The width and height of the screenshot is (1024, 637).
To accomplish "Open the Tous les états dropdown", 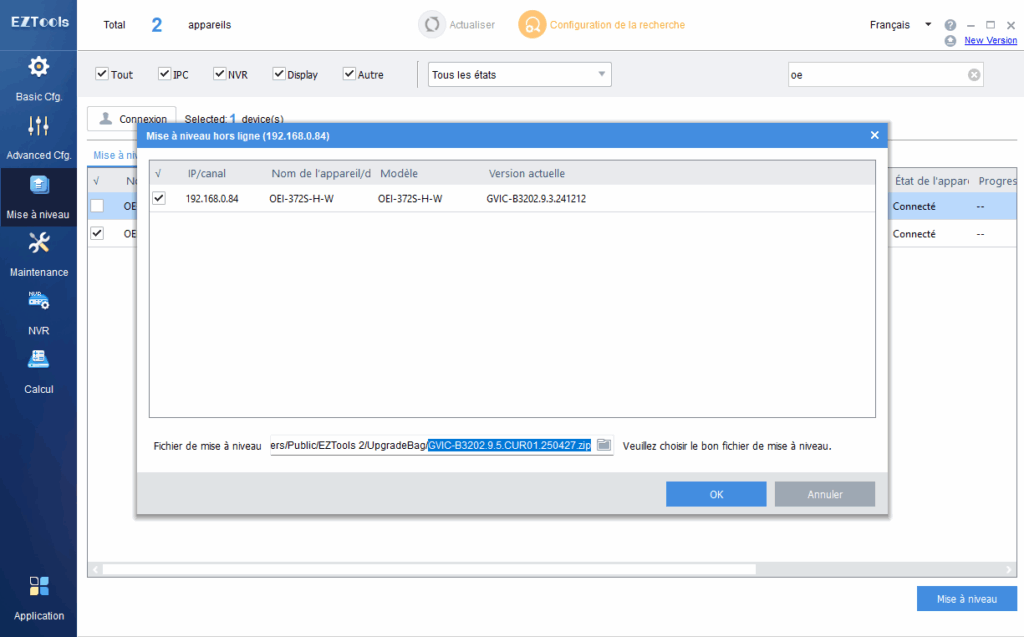I will 520,74.
